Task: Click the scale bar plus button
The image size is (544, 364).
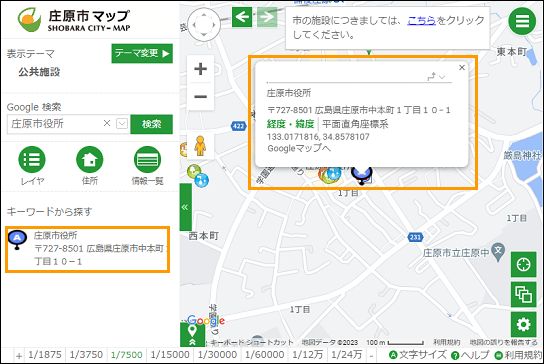Action: [x=19, y=356]
